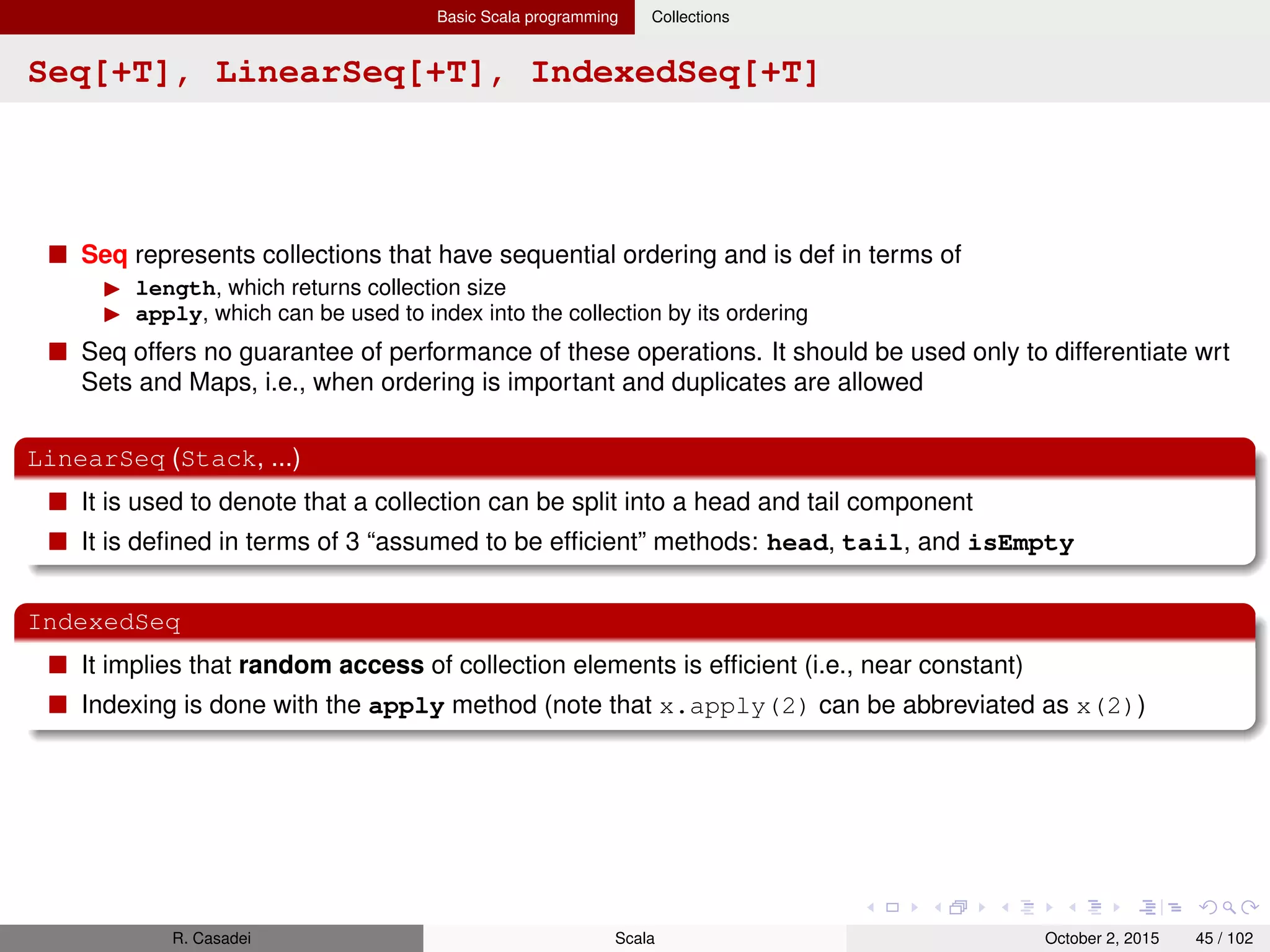Screen dimensions: 1270x952
Task: Click the bullet about head and tail component
Action: pos(527,502)
